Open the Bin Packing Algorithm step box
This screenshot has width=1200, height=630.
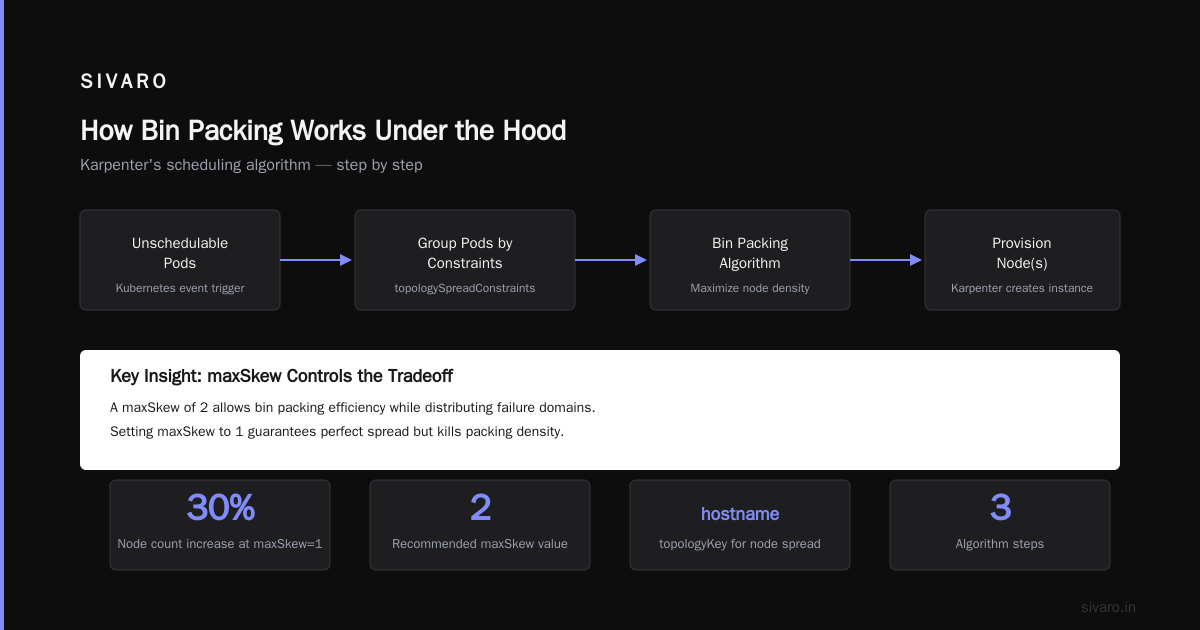(x=750, y=260)
